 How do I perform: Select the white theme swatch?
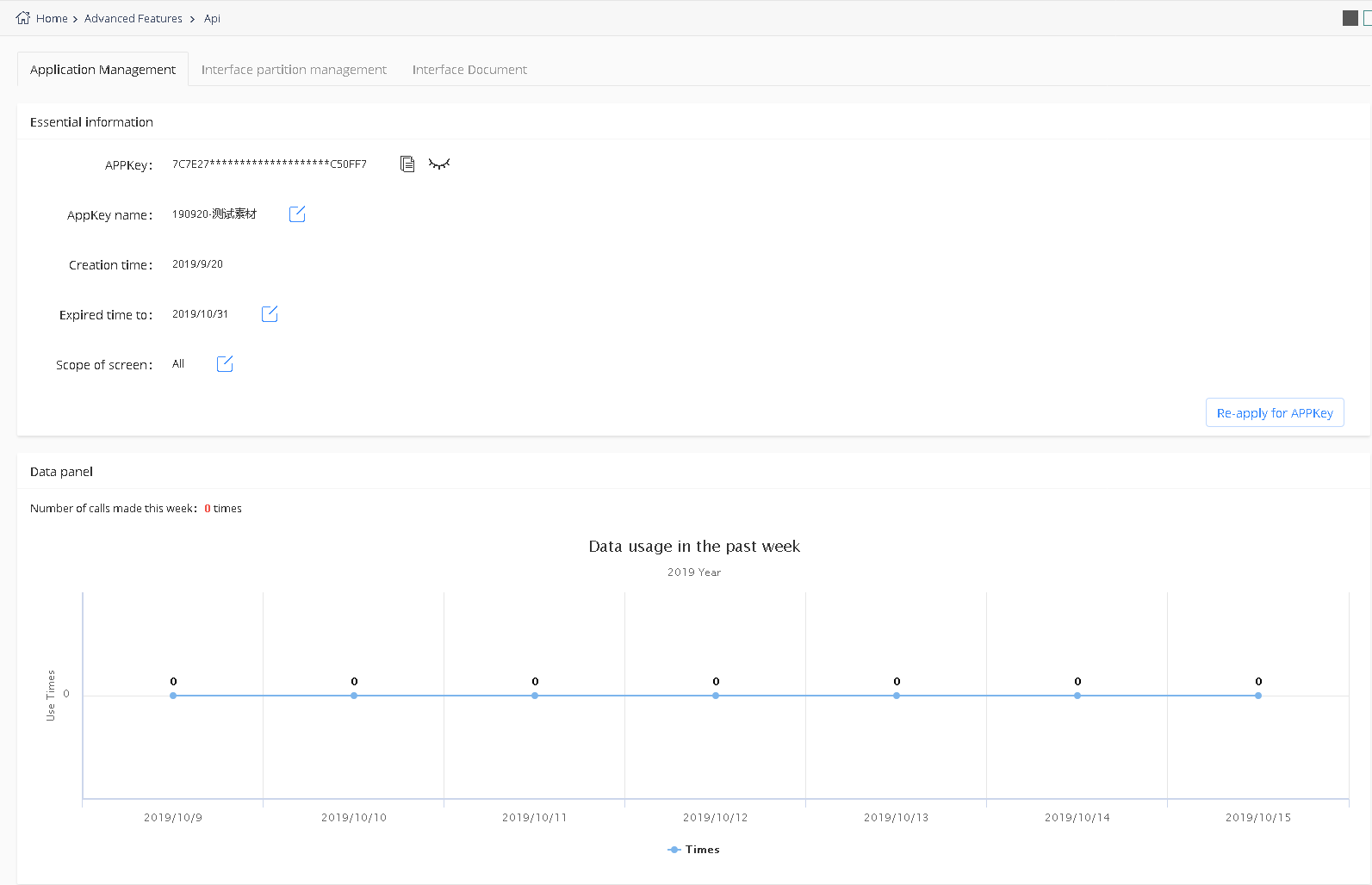point(1368,18)
